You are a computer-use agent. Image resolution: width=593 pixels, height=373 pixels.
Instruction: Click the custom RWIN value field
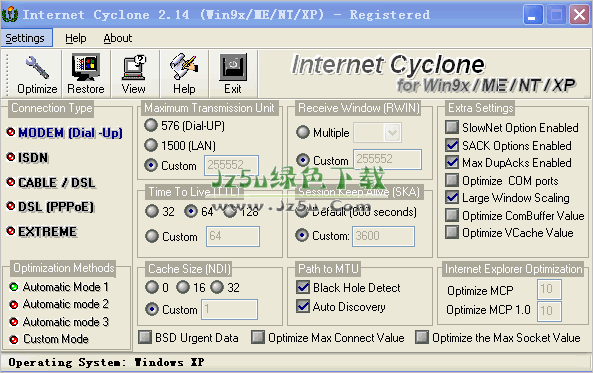pyautogui.click(x=387, y=159)
